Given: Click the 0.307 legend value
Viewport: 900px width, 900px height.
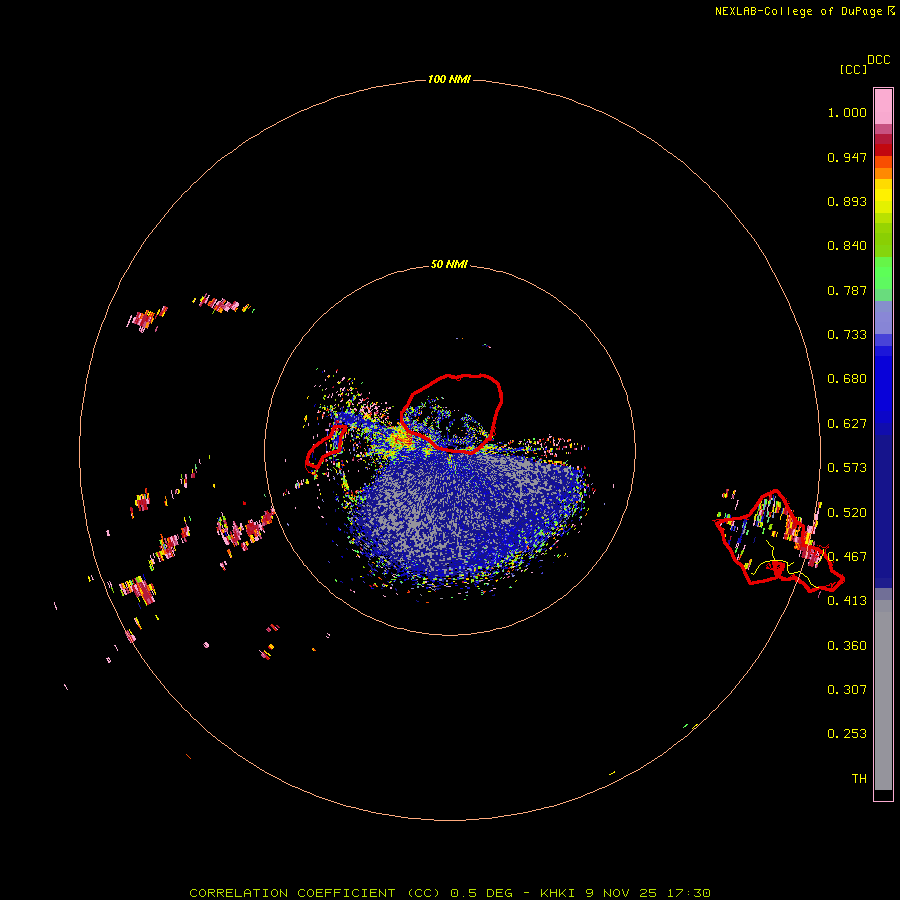Looking at the screenshot, I should tap(847, 690).
